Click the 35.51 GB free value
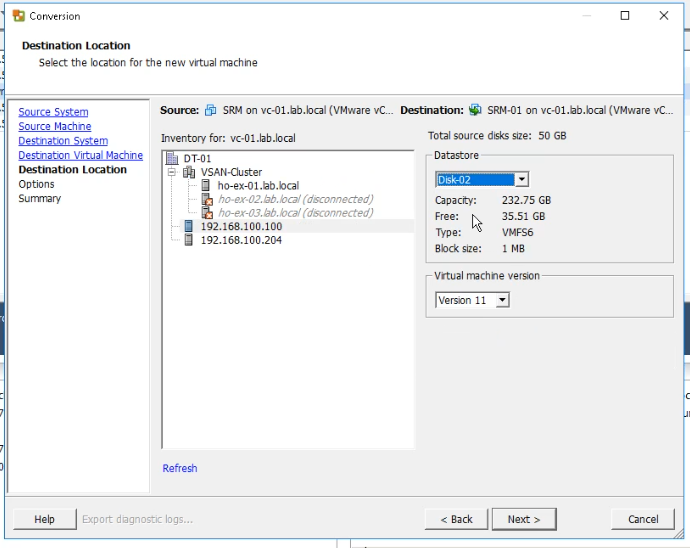 coord(523,216)
